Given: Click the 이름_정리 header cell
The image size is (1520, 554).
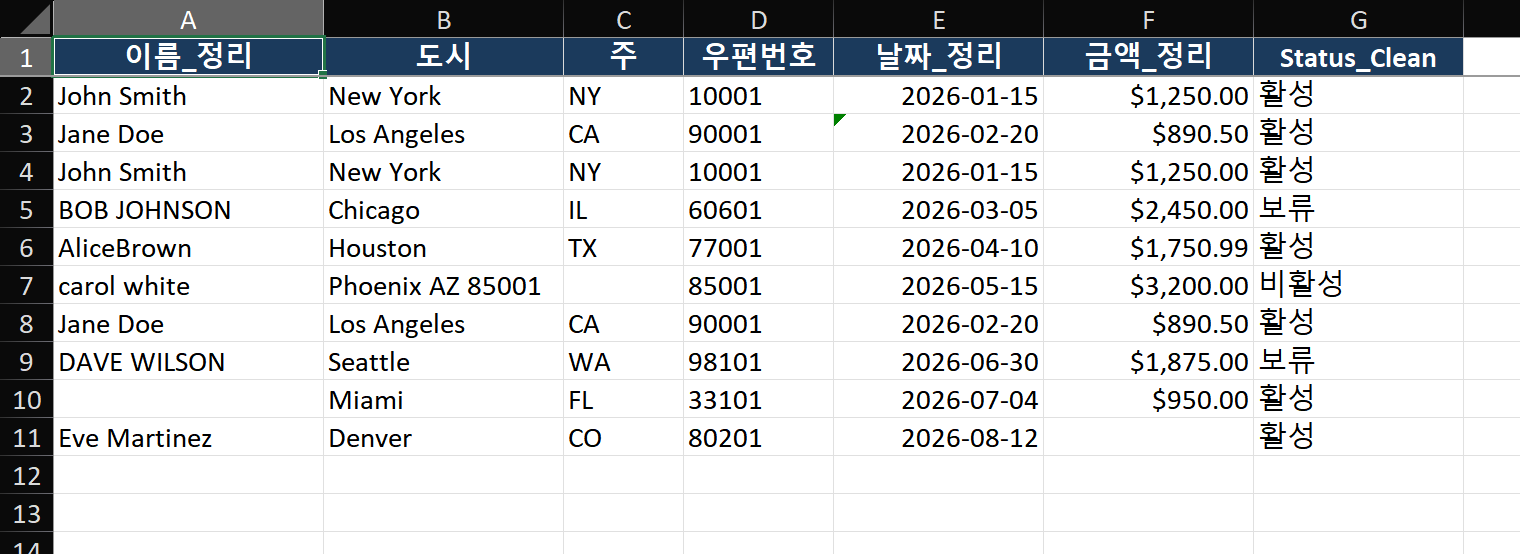Looking at the screenshot, I should tap(188, 57).
